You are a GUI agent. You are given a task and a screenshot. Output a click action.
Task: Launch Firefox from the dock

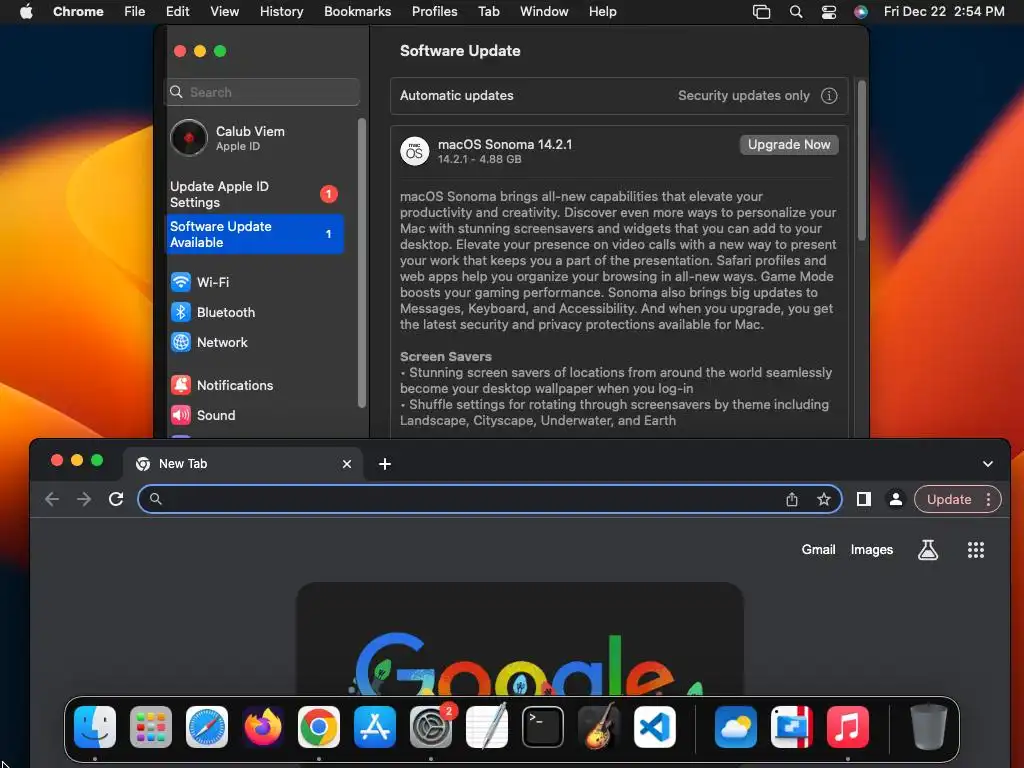(x=263, y=727)
